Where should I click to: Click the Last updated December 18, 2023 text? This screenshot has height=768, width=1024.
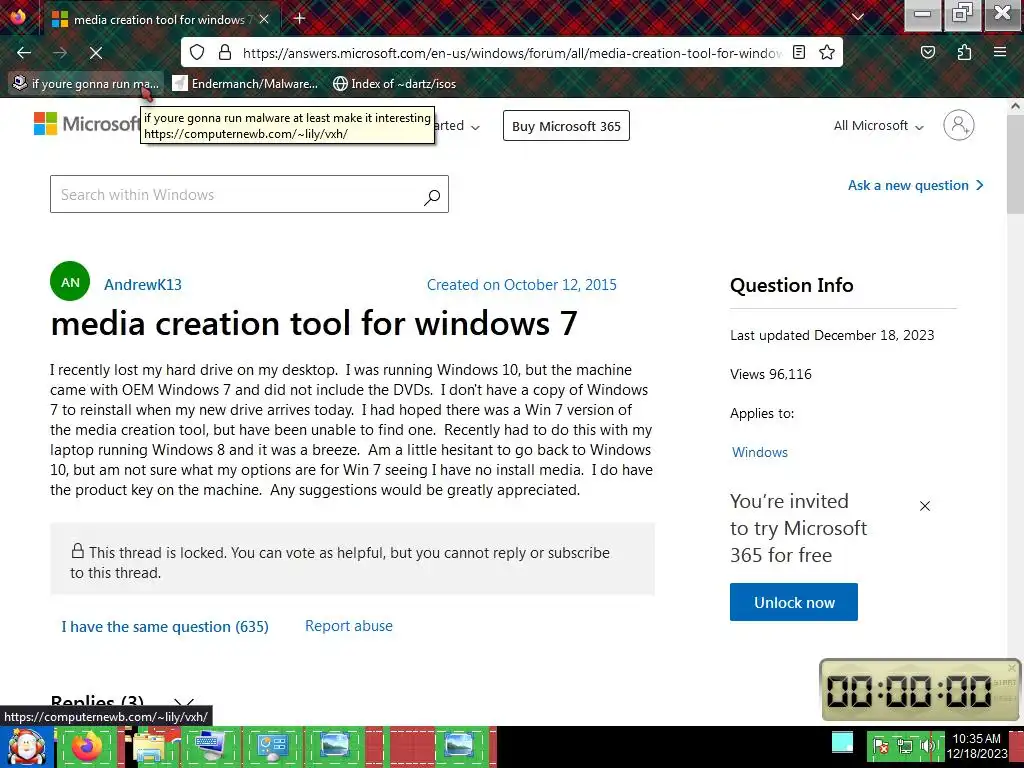(832, 335)
